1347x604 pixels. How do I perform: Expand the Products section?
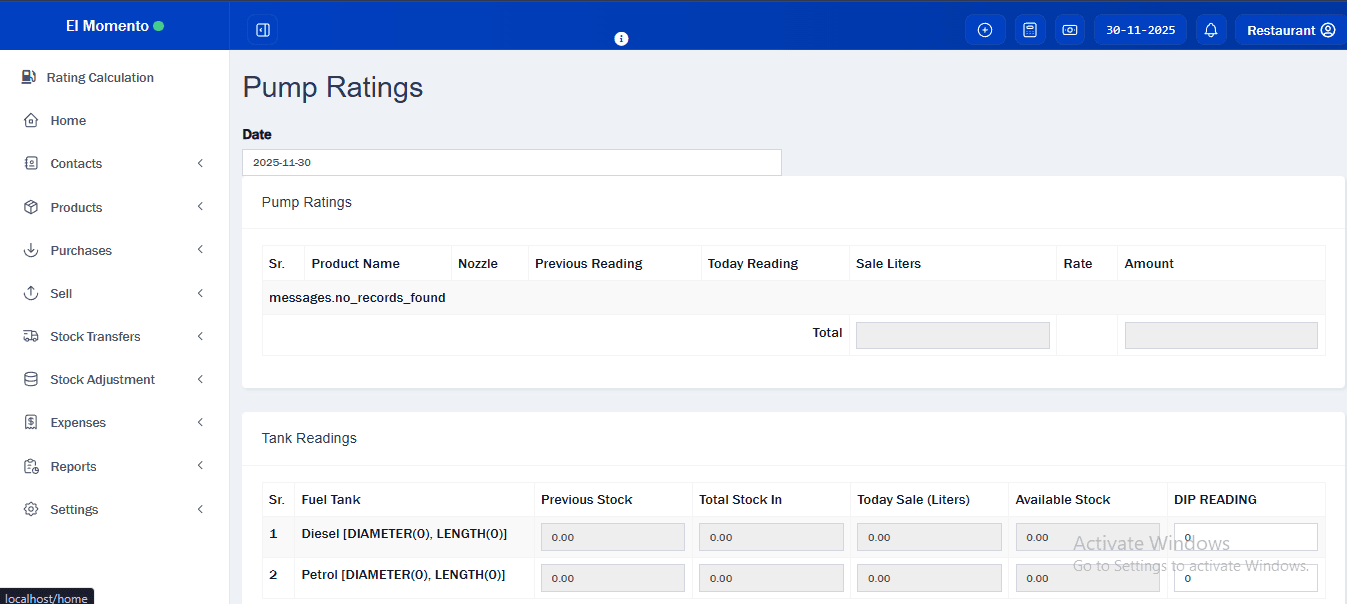[x=199, y=207]
